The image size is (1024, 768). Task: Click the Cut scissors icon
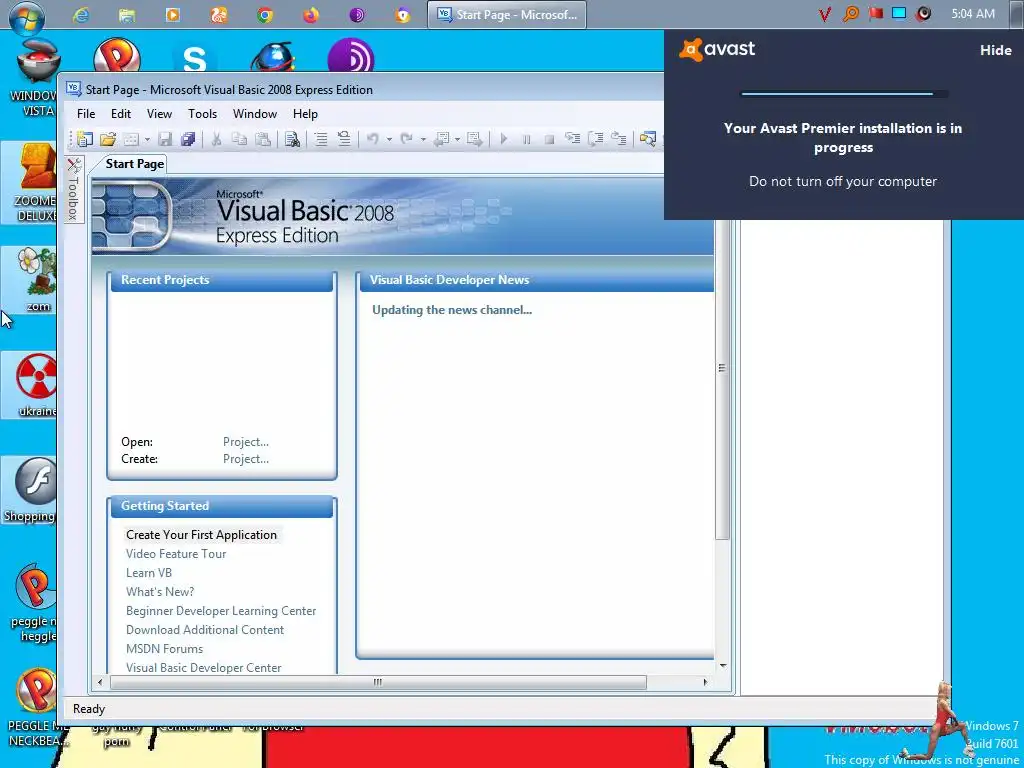pos(216,139)
